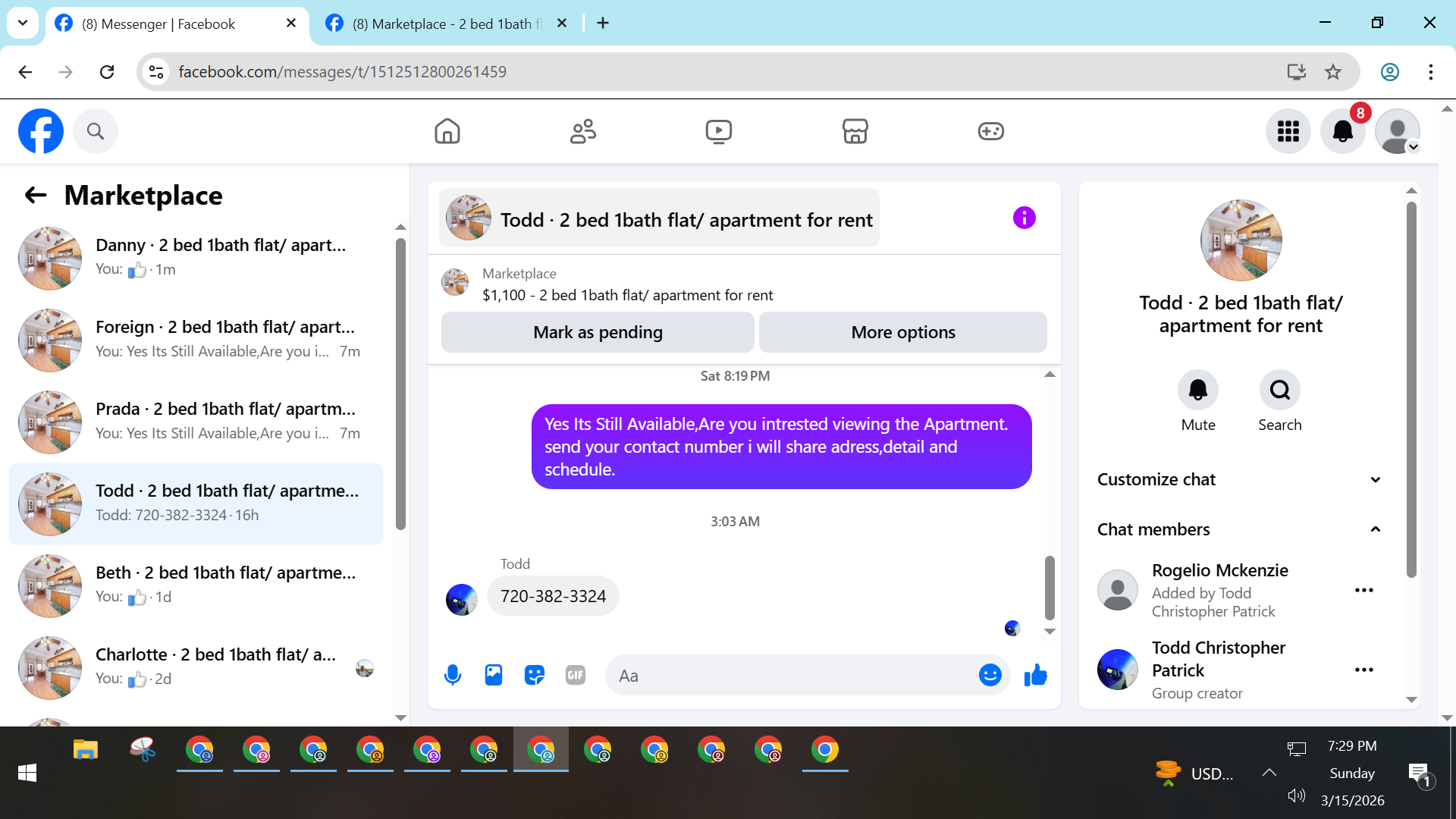Image resolution: width=1456 pixels, height=819 pixels.
Task: Open the $1,100 Marketplace listing link
Action: (627, 295)
